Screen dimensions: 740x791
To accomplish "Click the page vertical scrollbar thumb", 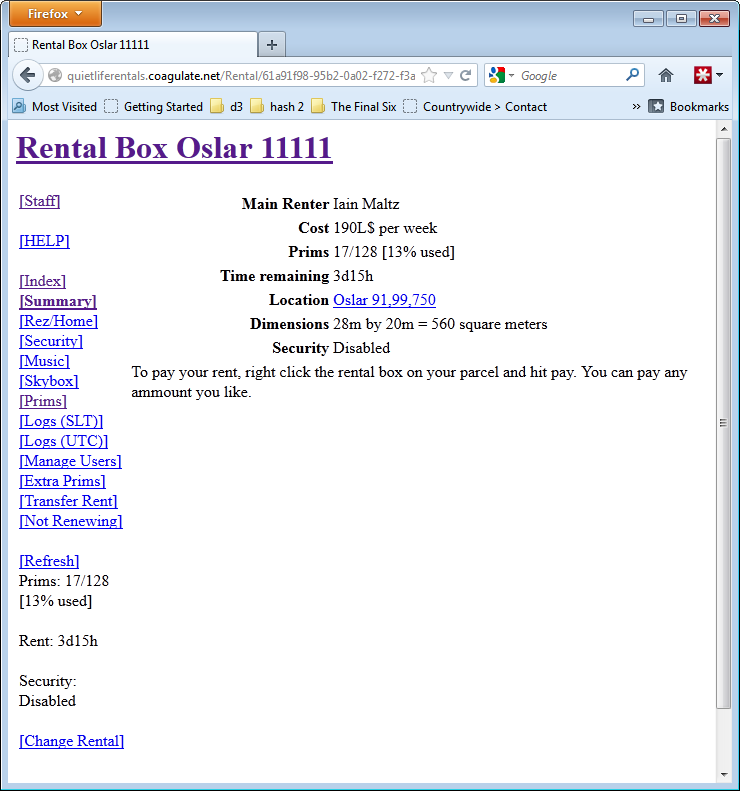I will pyautogui.click(x=724, y=422).
